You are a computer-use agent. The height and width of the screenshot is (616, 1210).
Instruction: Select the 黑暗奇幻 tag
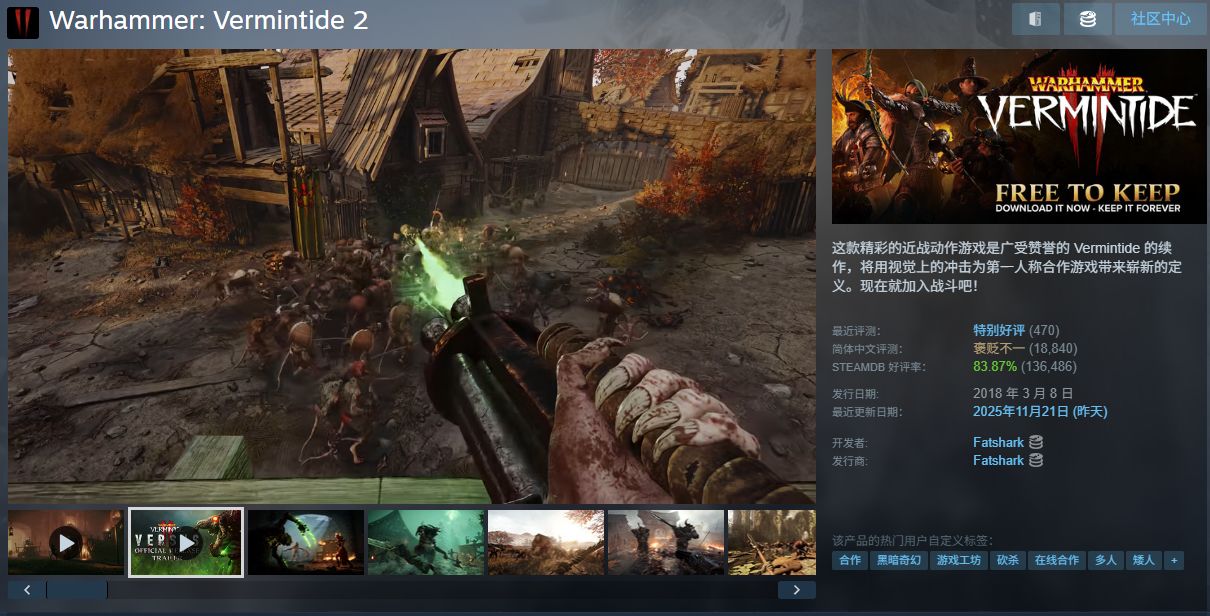[x=899, y=560]
